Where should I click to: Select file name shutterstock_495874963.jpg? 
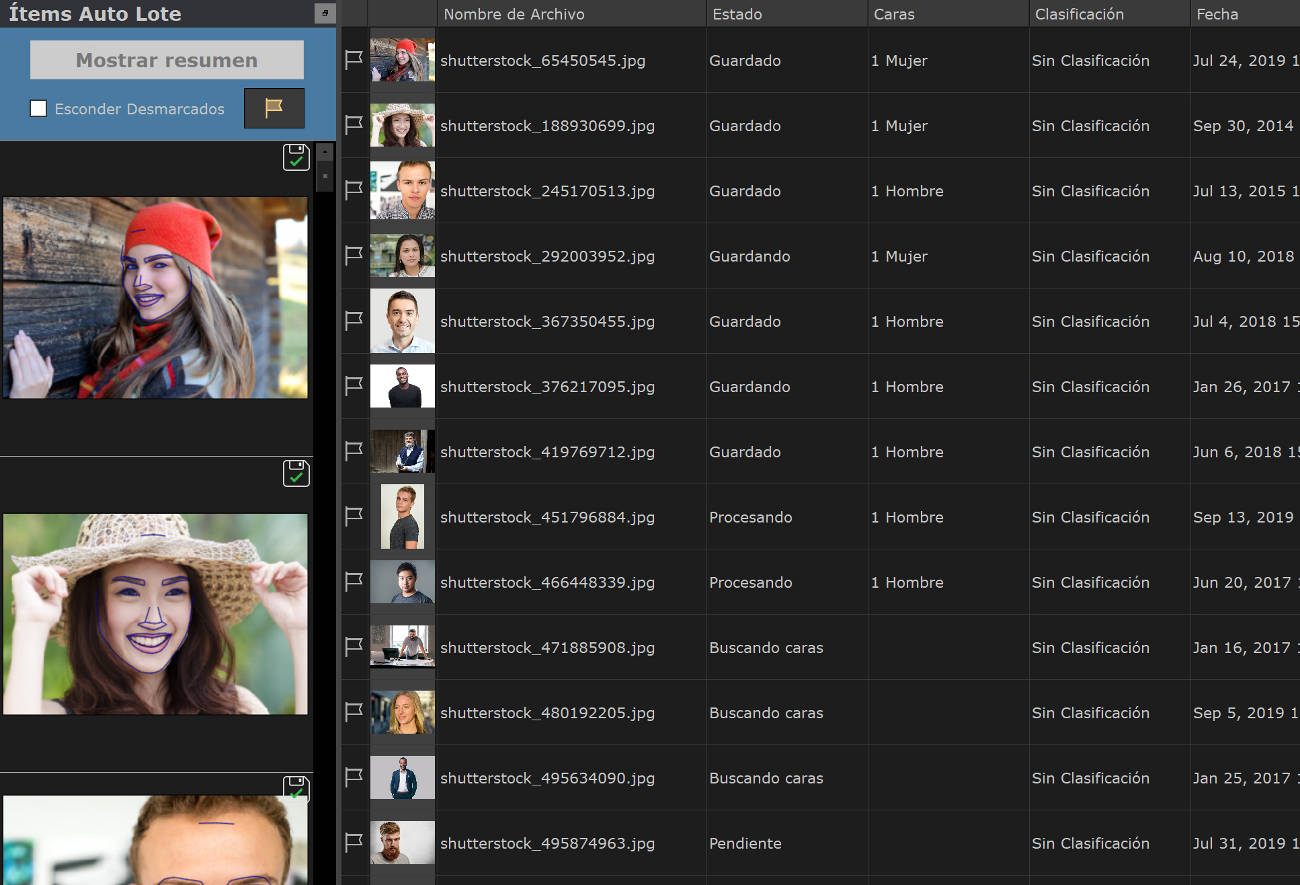pos(548,843)
